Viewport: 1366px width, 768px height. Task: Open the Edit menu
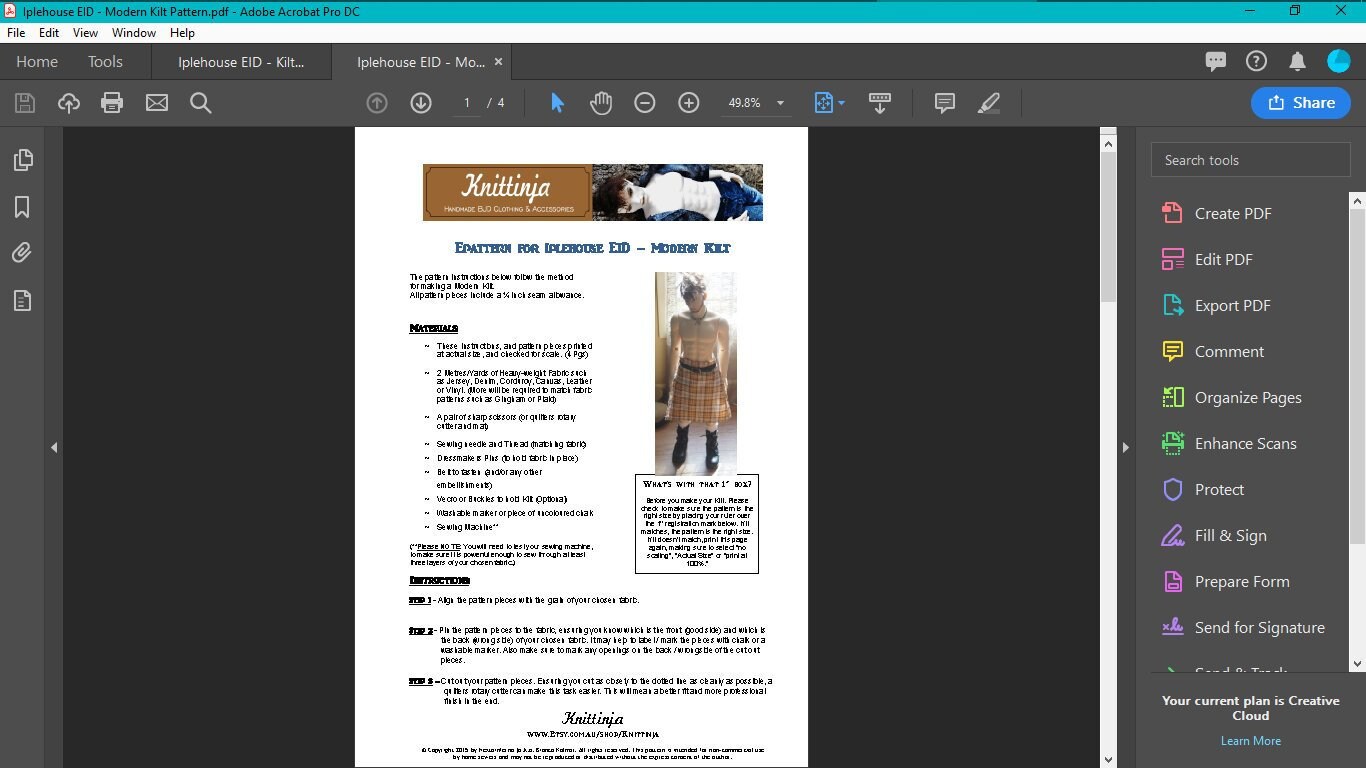click(x=49, y=33)
